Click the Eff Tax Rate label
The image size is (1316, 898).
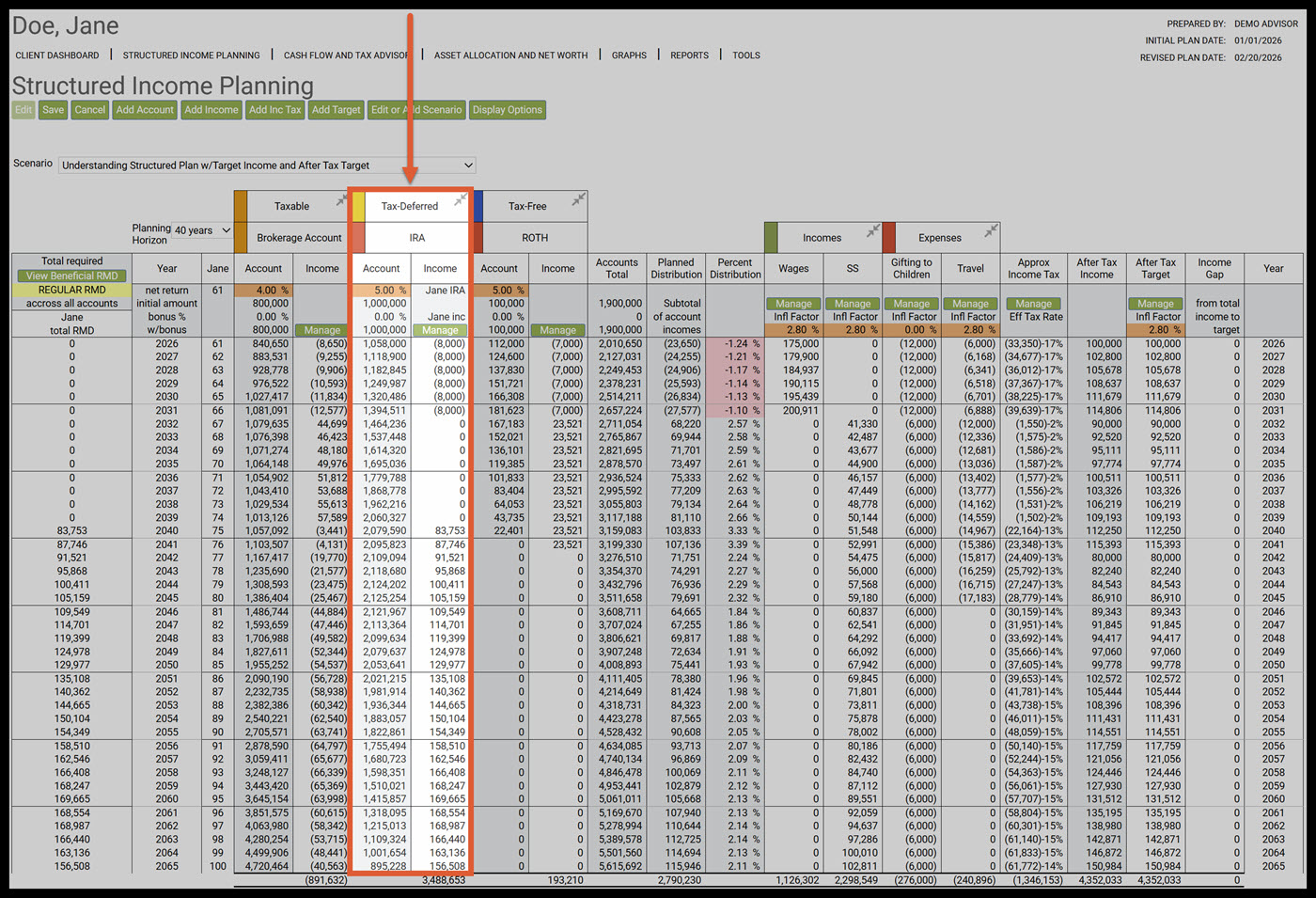tap(1034, 317)
